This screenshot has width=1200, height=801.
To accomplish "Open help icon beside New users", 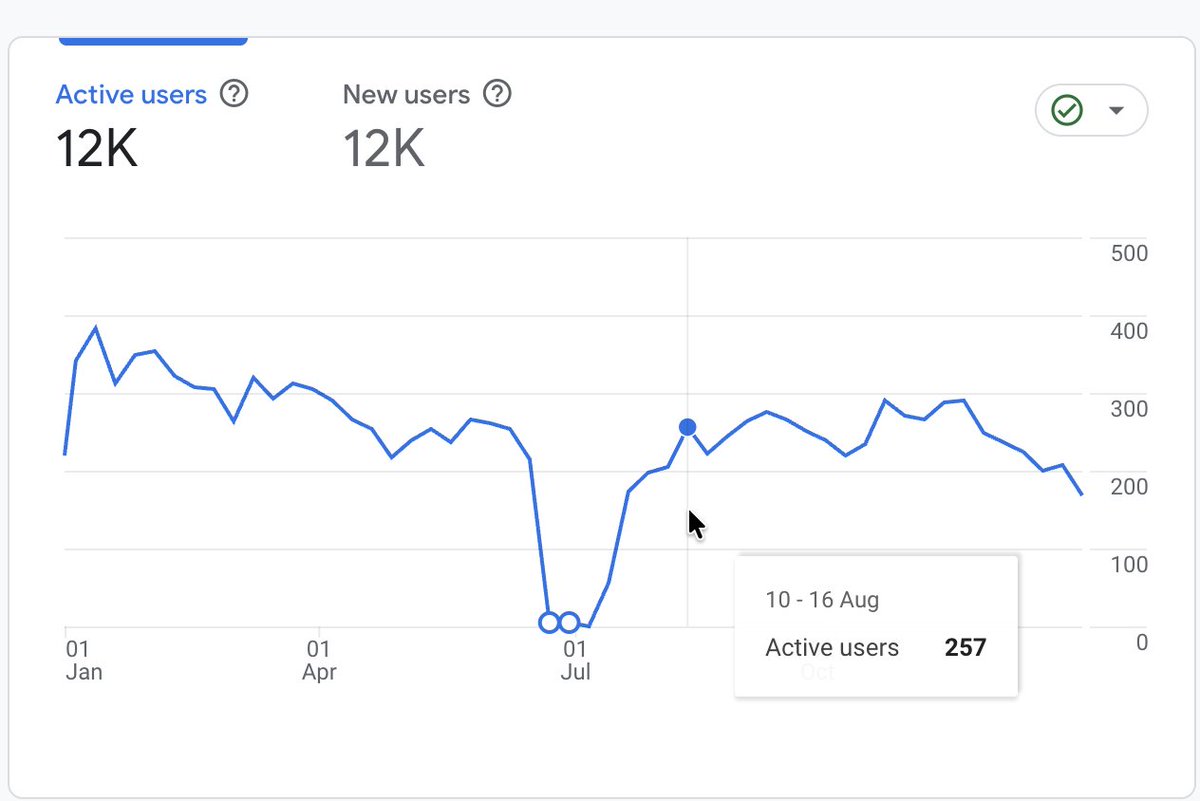I will (497, 95).
